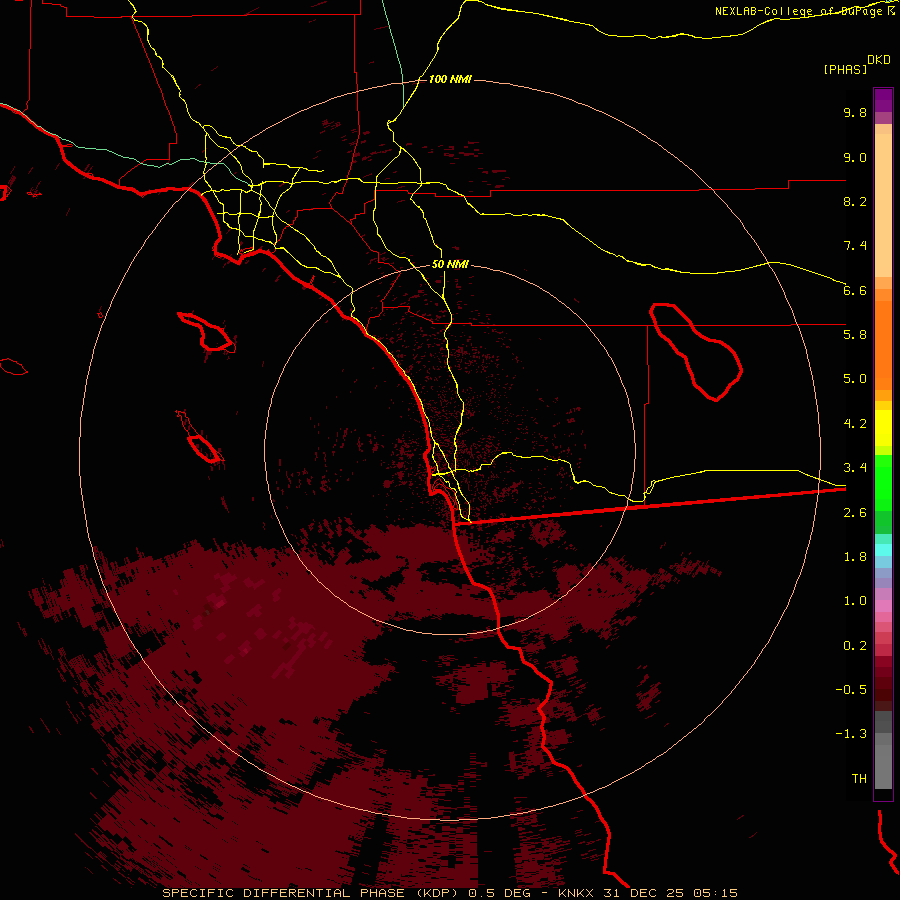Image resolution: width=900 pixels, height=900 pixels.
Task: Click the 5.8 scale value
Action: 855,335
